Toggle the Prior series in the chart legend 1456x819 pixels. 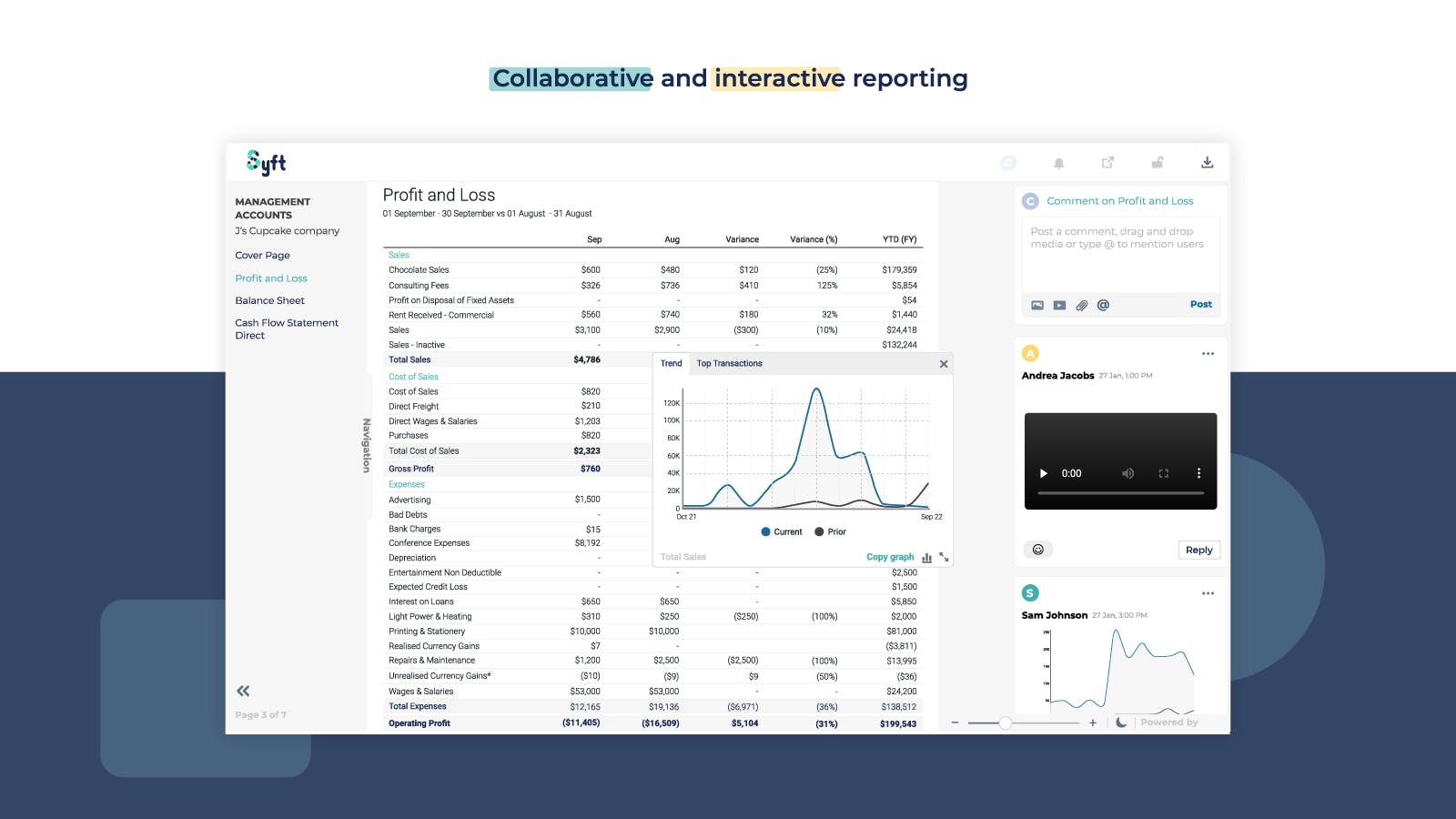tap(829, 531)
